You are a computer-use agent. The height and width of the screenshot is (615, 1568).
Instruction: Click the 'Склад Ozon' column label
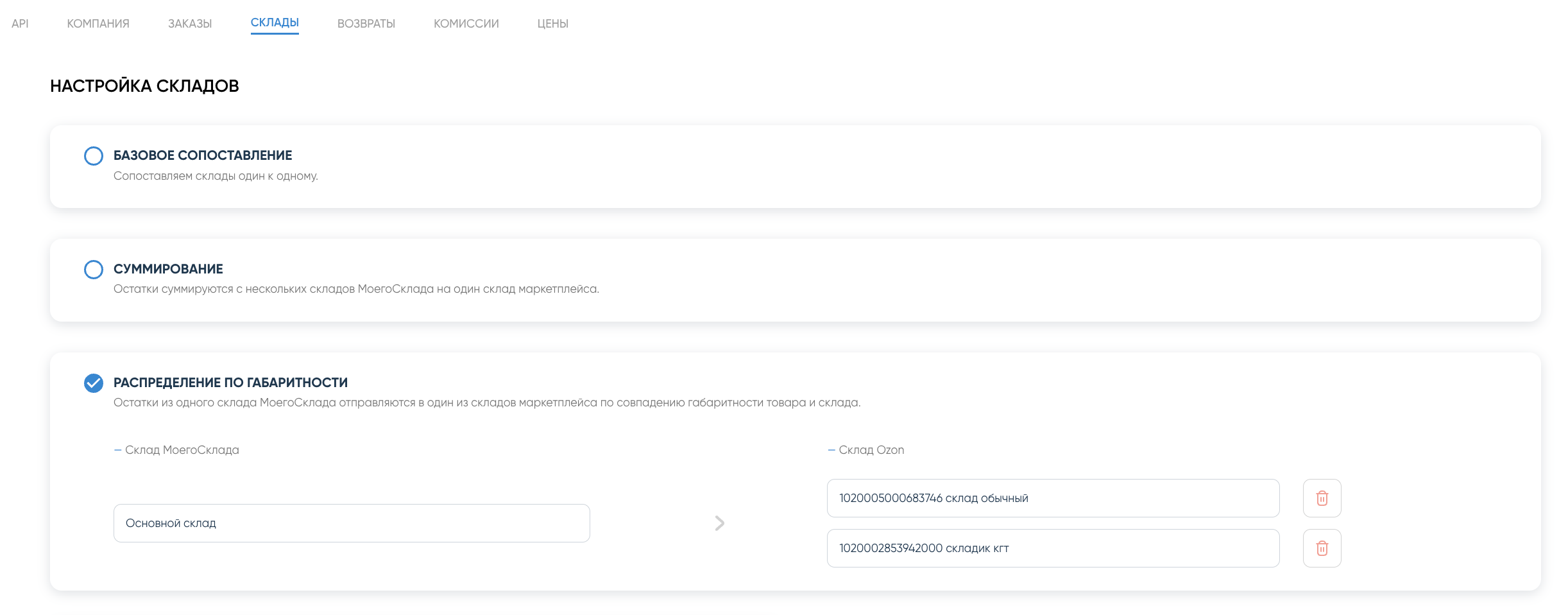pyautogui.click(x=871, y=450)
